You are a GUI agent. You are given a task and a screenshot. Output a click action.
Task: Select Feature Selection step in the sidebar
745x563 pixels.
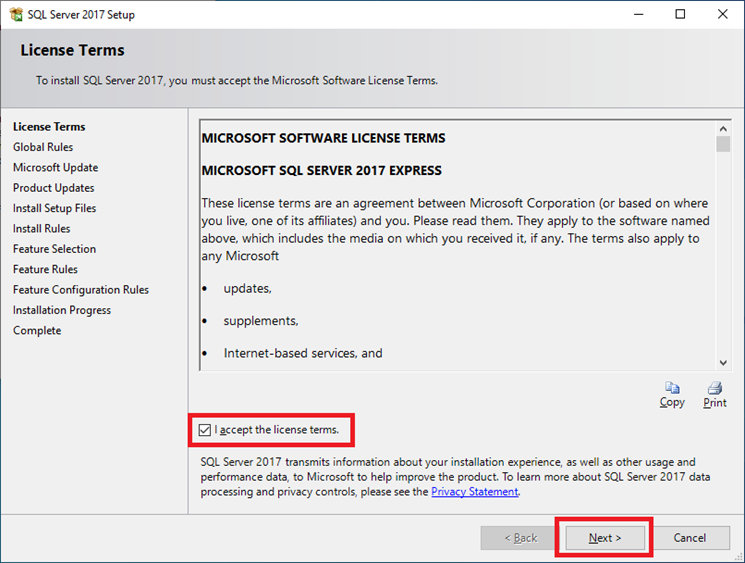(54, 249)
